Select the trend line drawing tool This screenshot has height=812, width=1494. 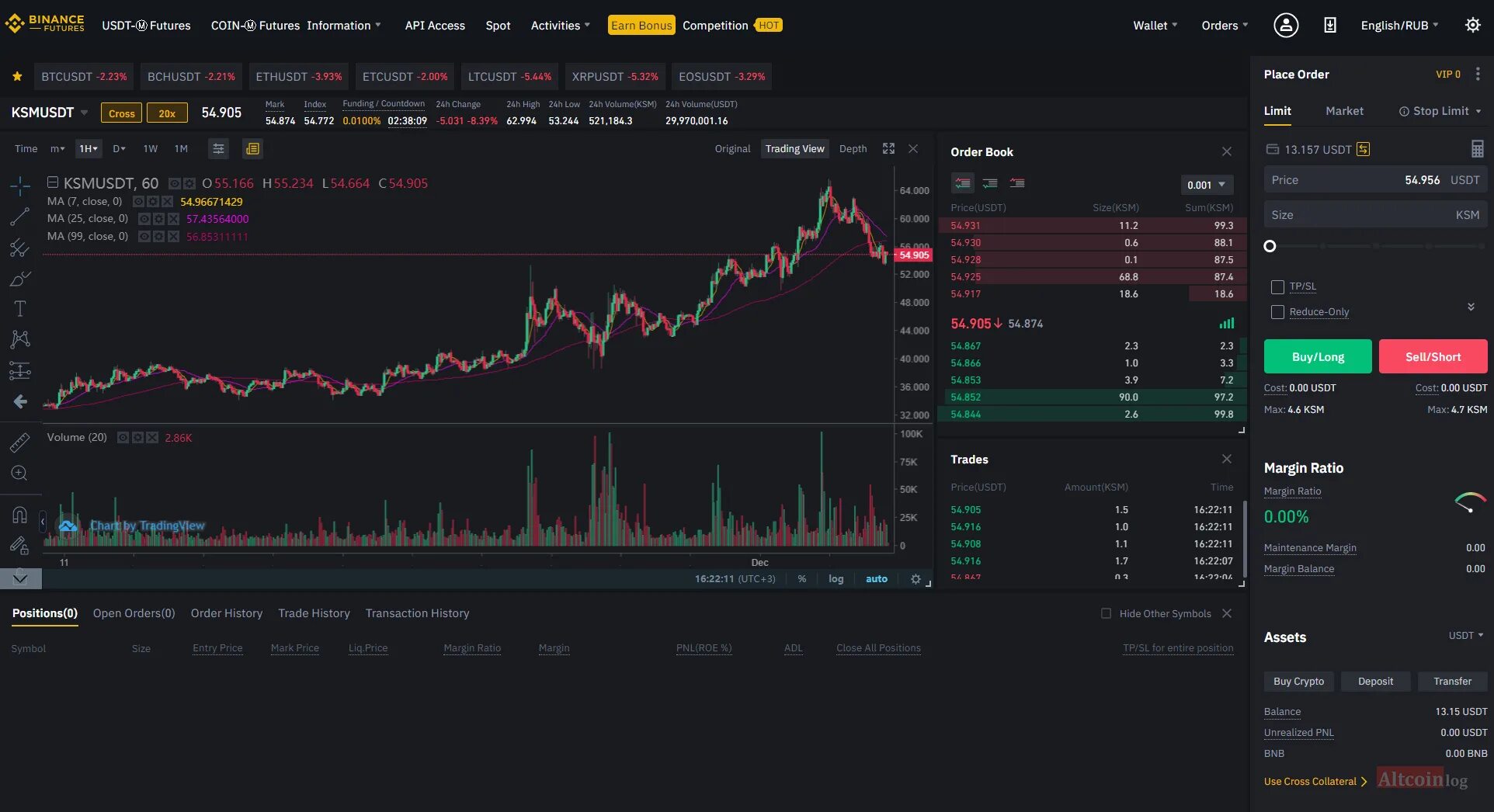click(x=20, y=217)
